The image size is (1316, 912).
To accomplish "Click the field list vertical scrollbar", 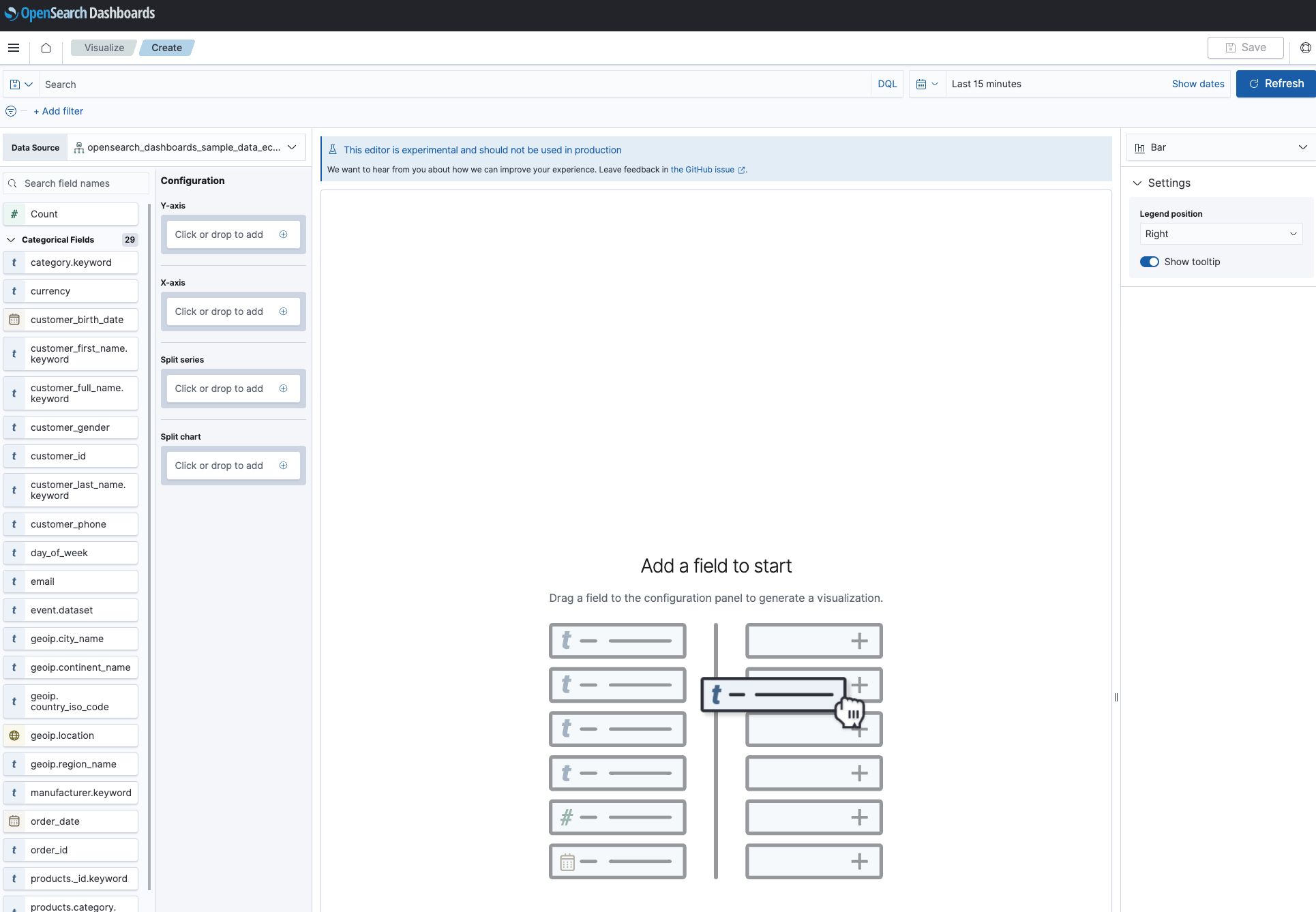I will click(149, 545).
